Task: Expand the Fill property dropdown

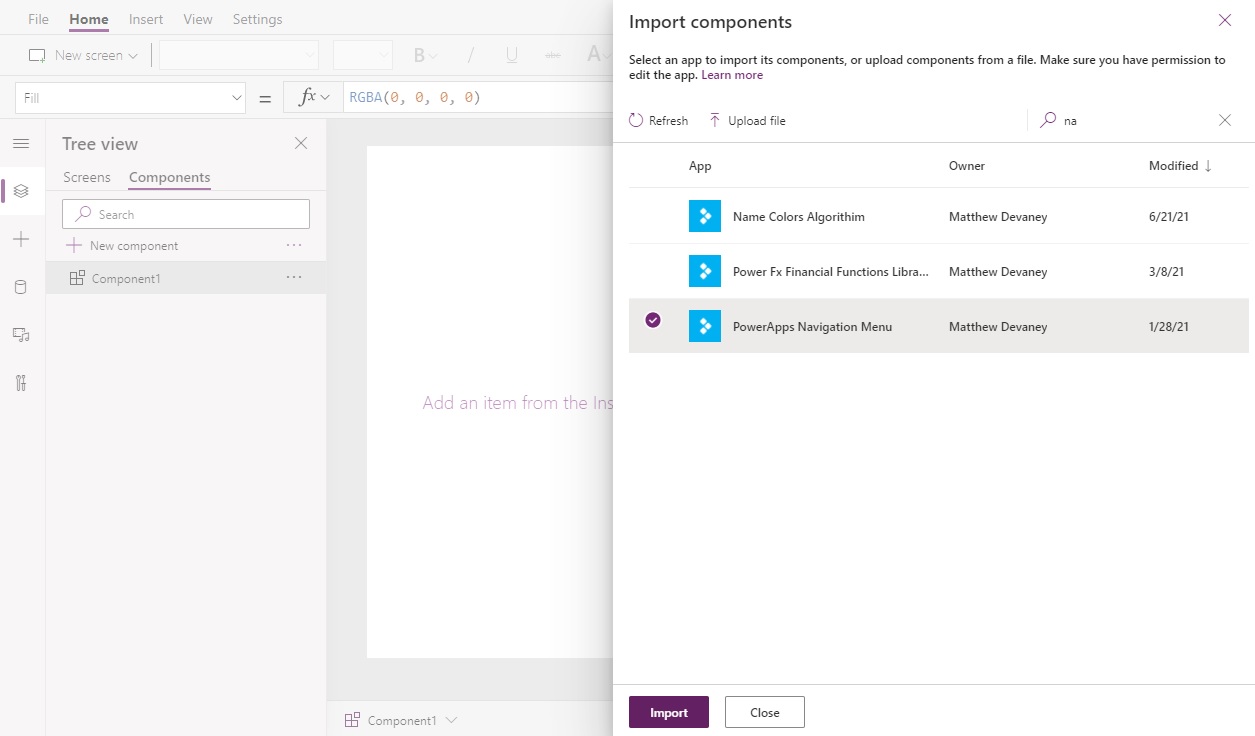Action: (x=237, y=97)
